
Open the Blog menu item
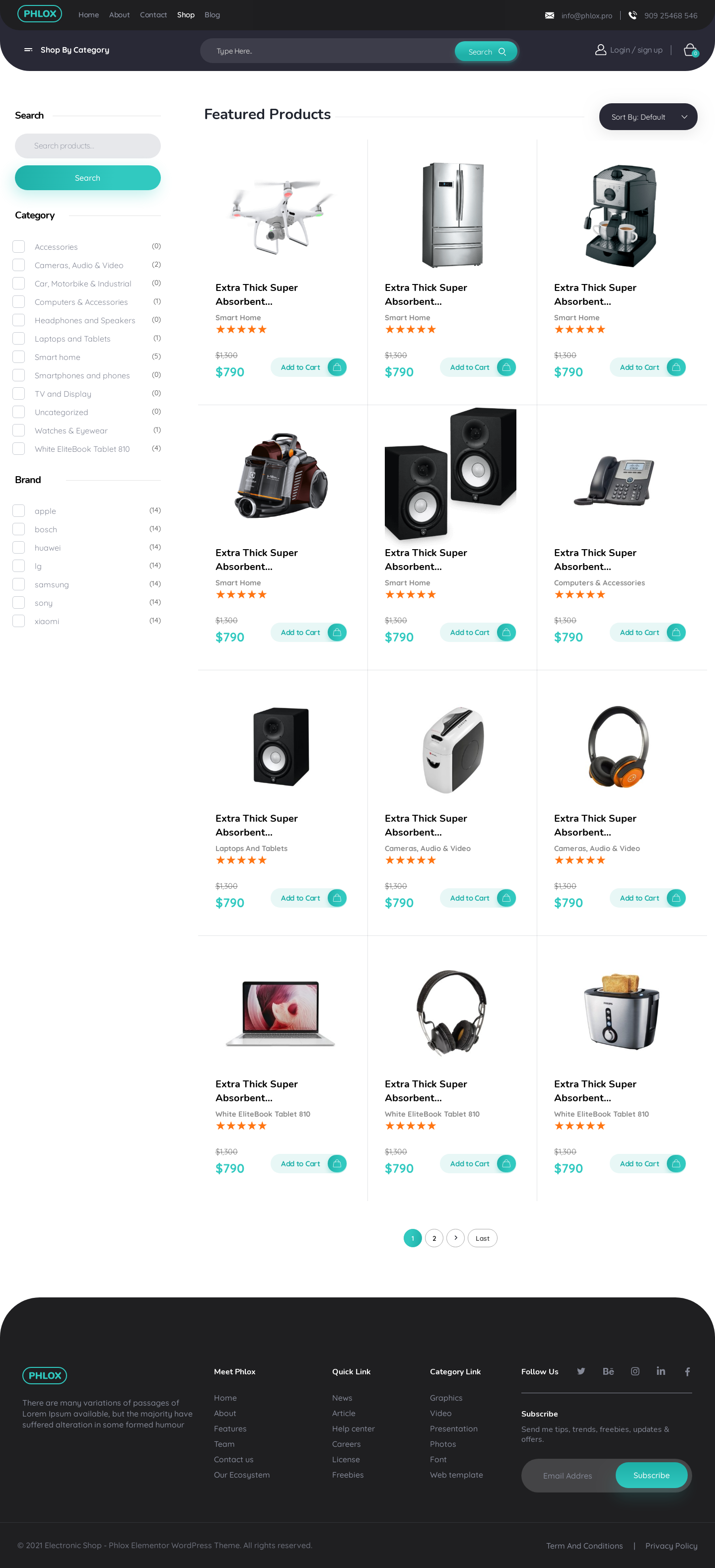[x=213, y=14]
